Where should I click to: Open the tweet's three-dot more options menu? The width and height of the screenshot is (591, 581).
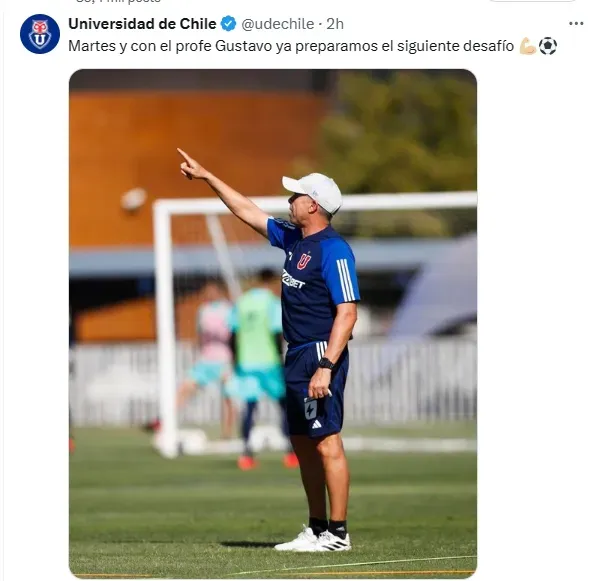(576, 24)
